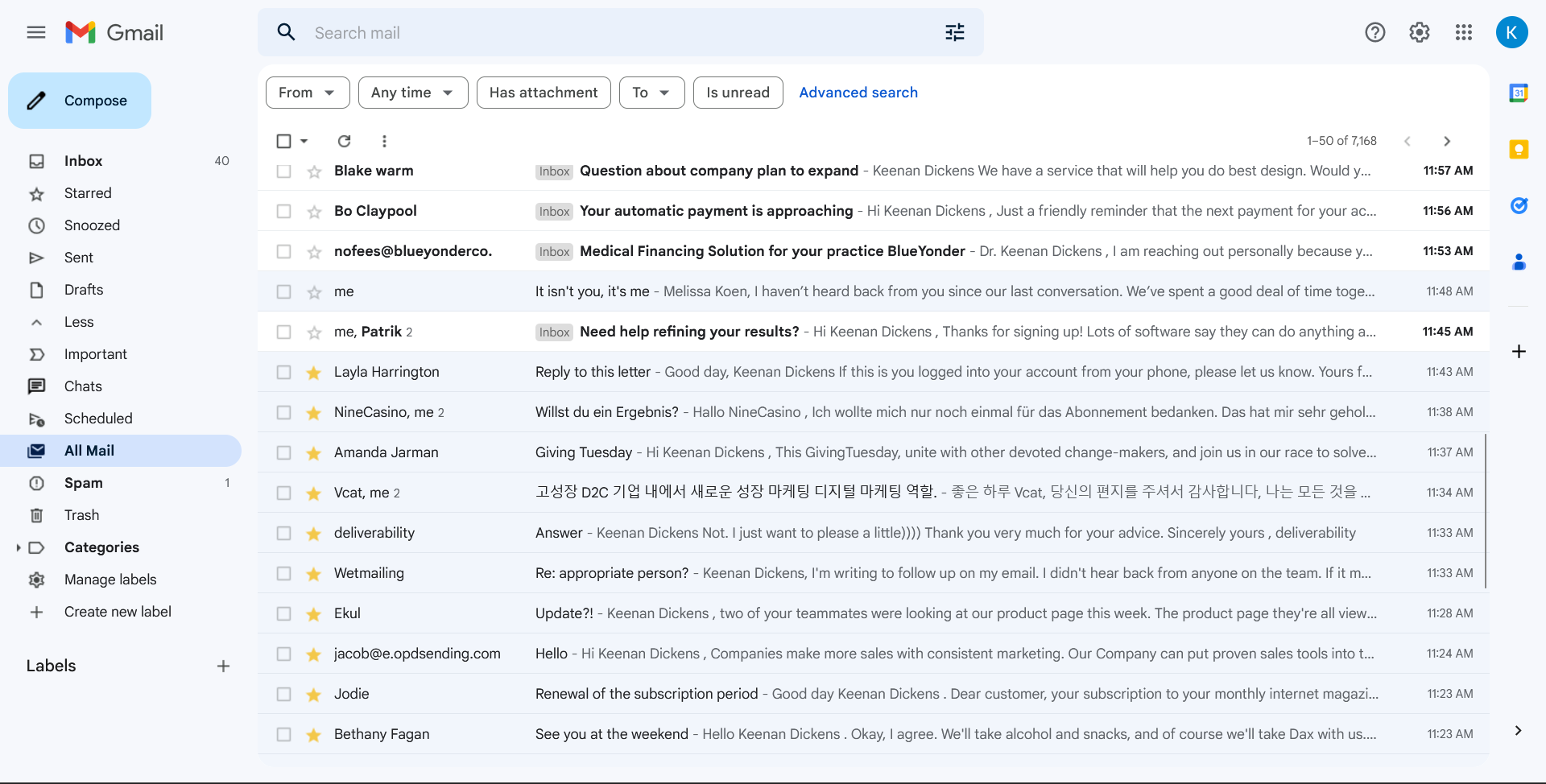
Task: Open email Renewal of the subscription period
Action: [873, 694]
